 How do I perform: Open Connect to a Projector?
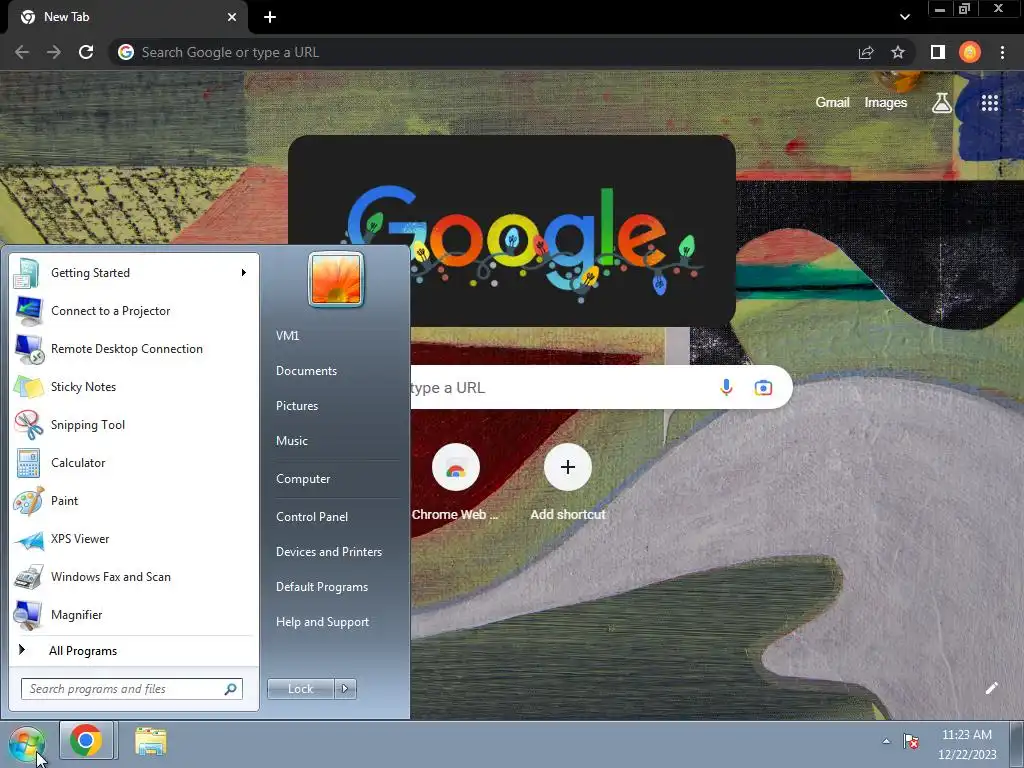[x=135, y=311]
